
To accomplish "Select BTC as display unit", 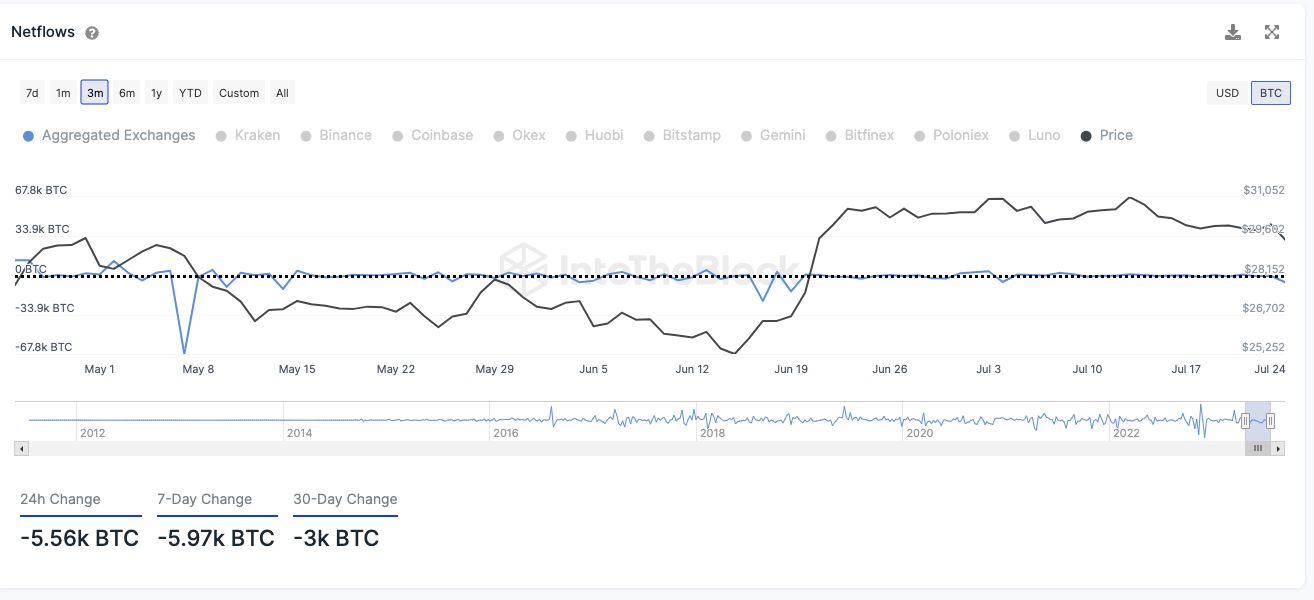I will click(x=1271, y=93).
